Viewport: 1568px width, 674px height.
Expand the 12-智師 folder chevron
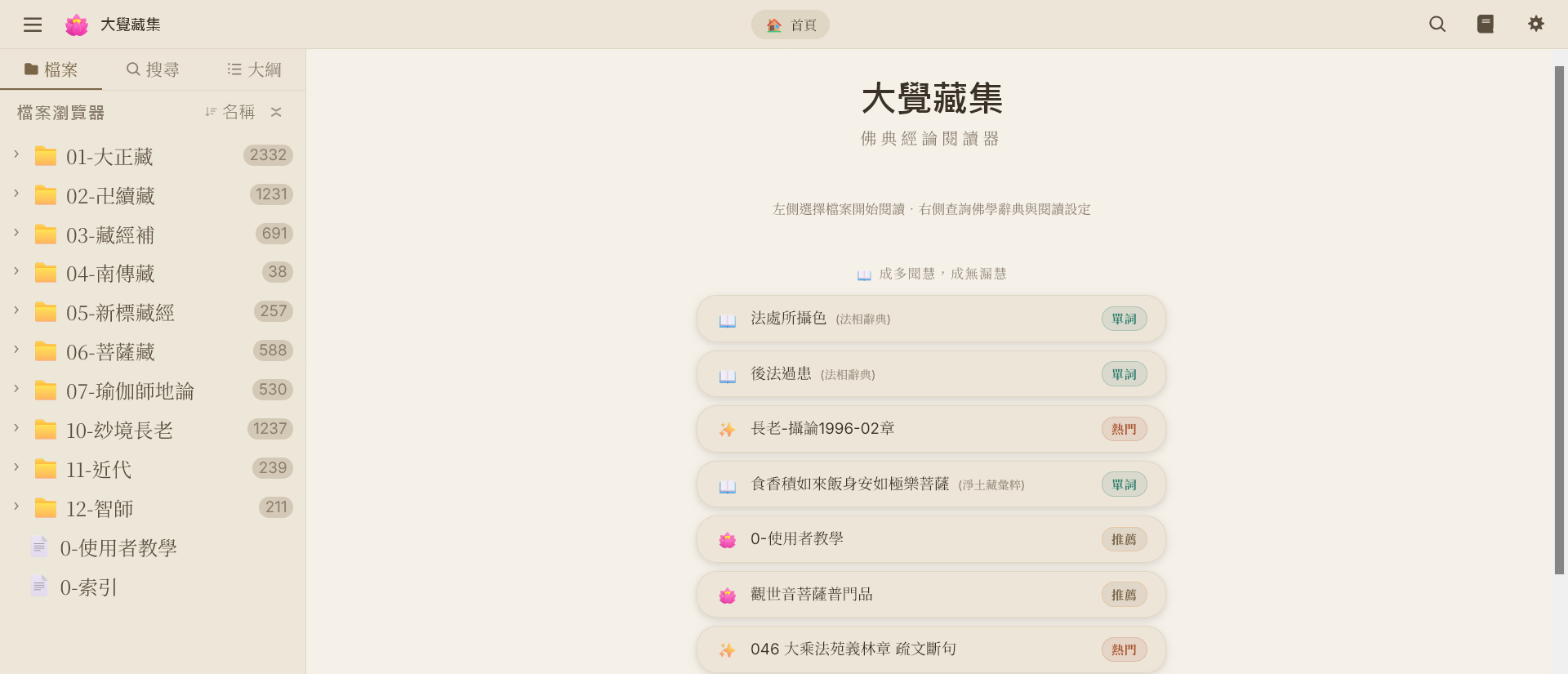[16, 507]
